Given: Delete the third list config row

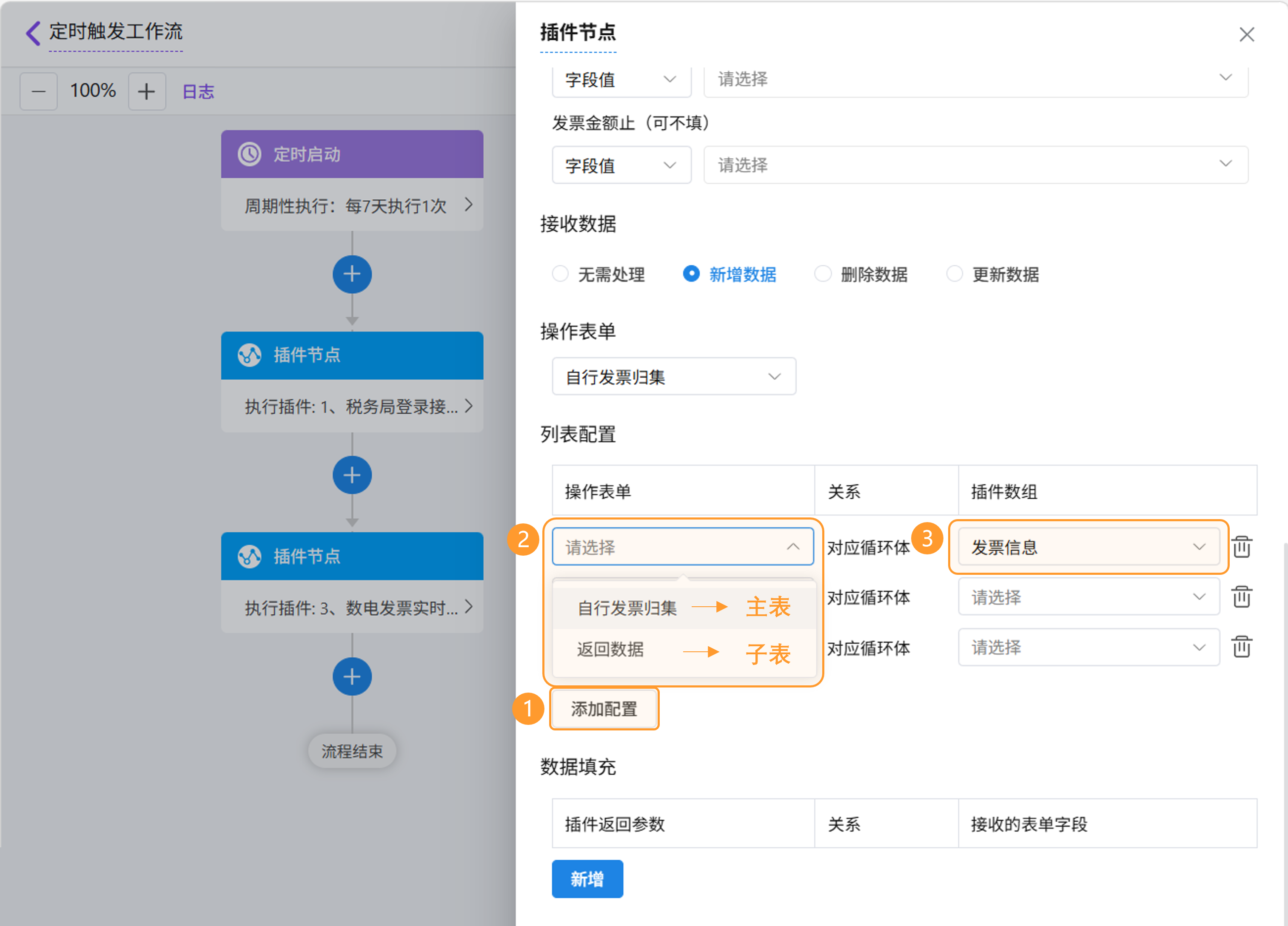Looking at the screenshot, I should (1242, 647).
